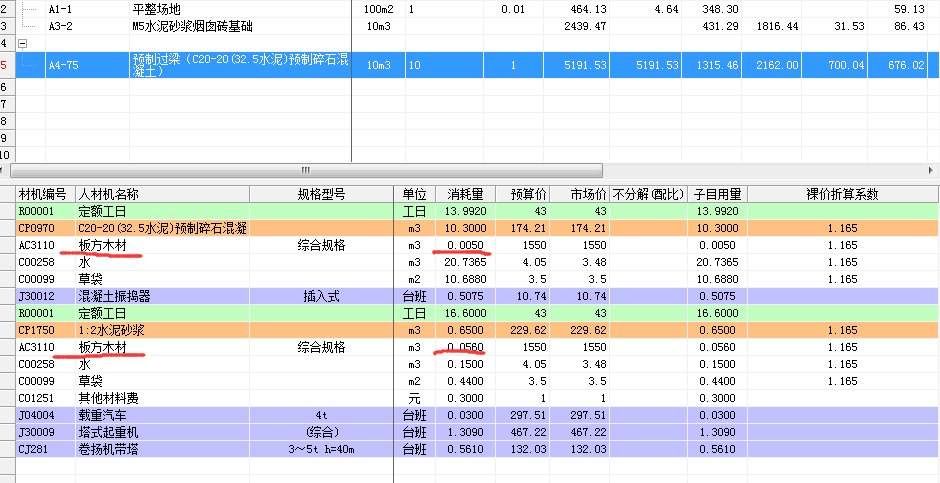Viewport: 940px width, 483px height.
Task: Click the 预制过梁 item description cell
Action: pos(240,65)
